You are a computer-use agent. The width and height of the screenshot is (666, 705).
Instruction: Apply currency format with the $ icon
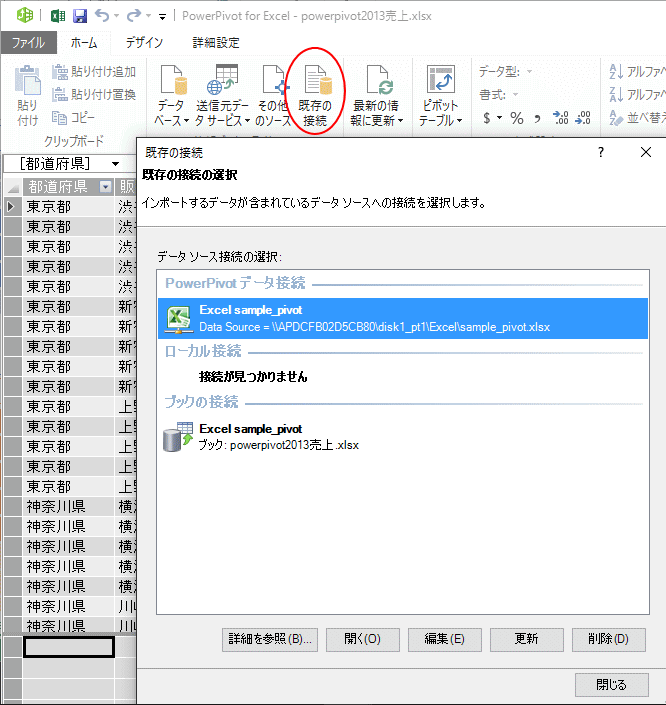487,118
